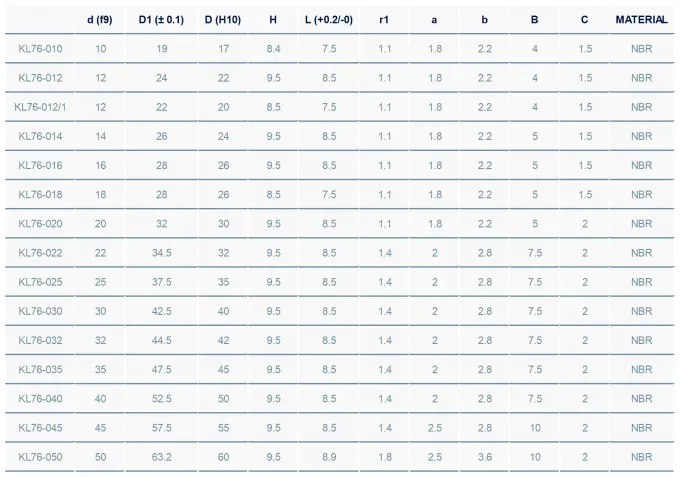Select the "r1" column header
The image size is (680, 477).
(385, 19)
